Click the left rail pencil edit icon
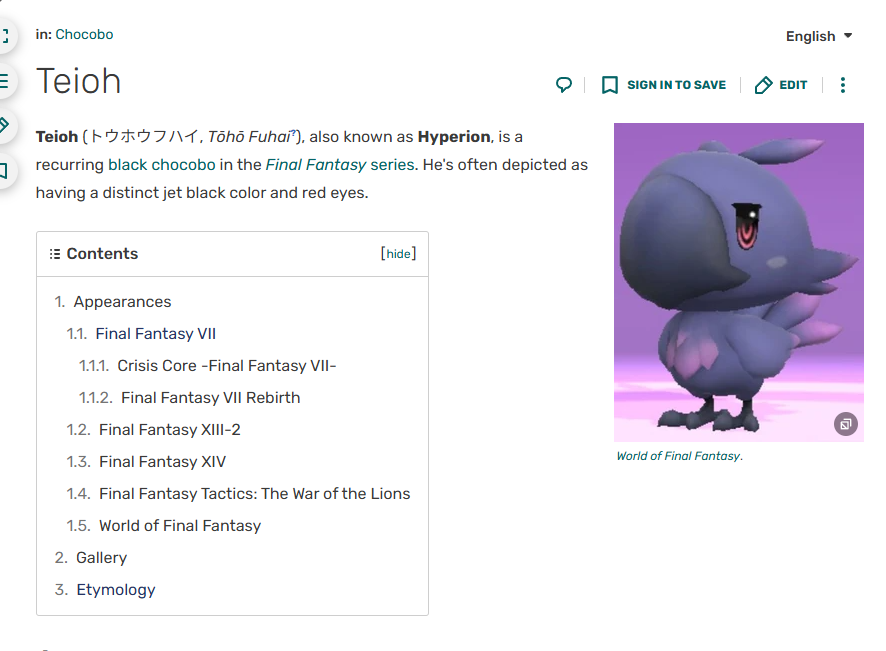Image resolution: width=886 pixels, height=651 pixels. pos(5,125)
